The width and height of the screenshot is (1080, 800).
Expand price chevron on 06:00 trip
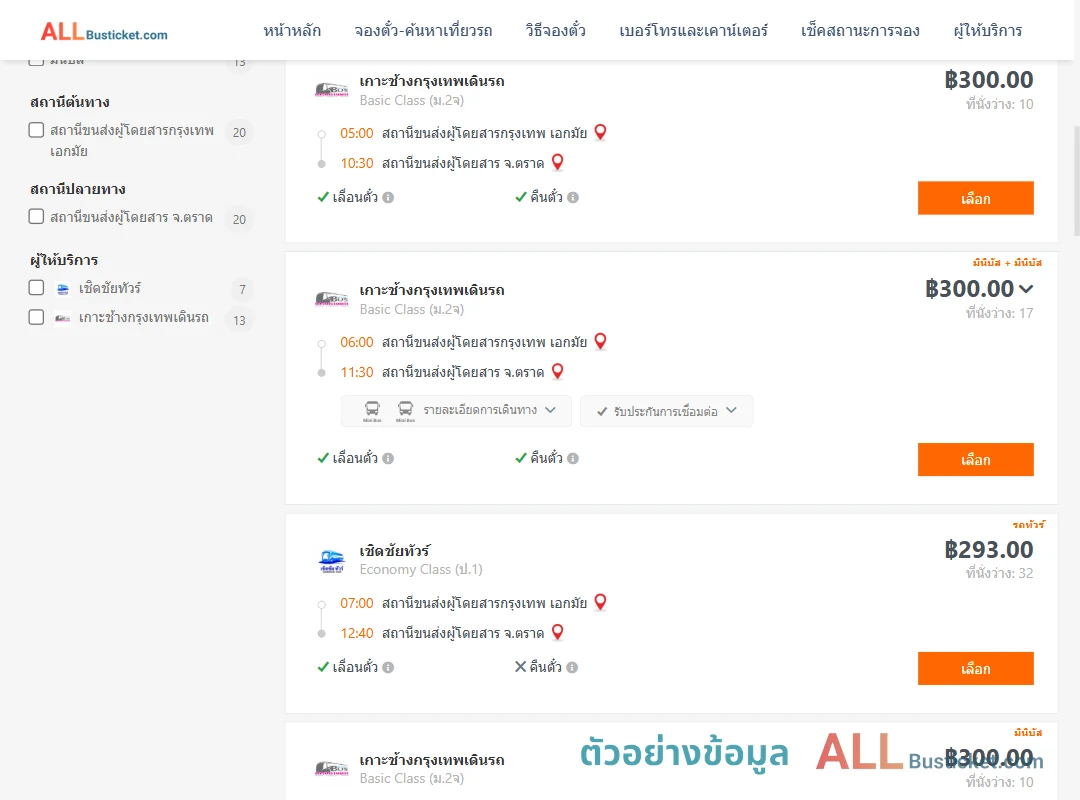click(x=1026, y=289)
